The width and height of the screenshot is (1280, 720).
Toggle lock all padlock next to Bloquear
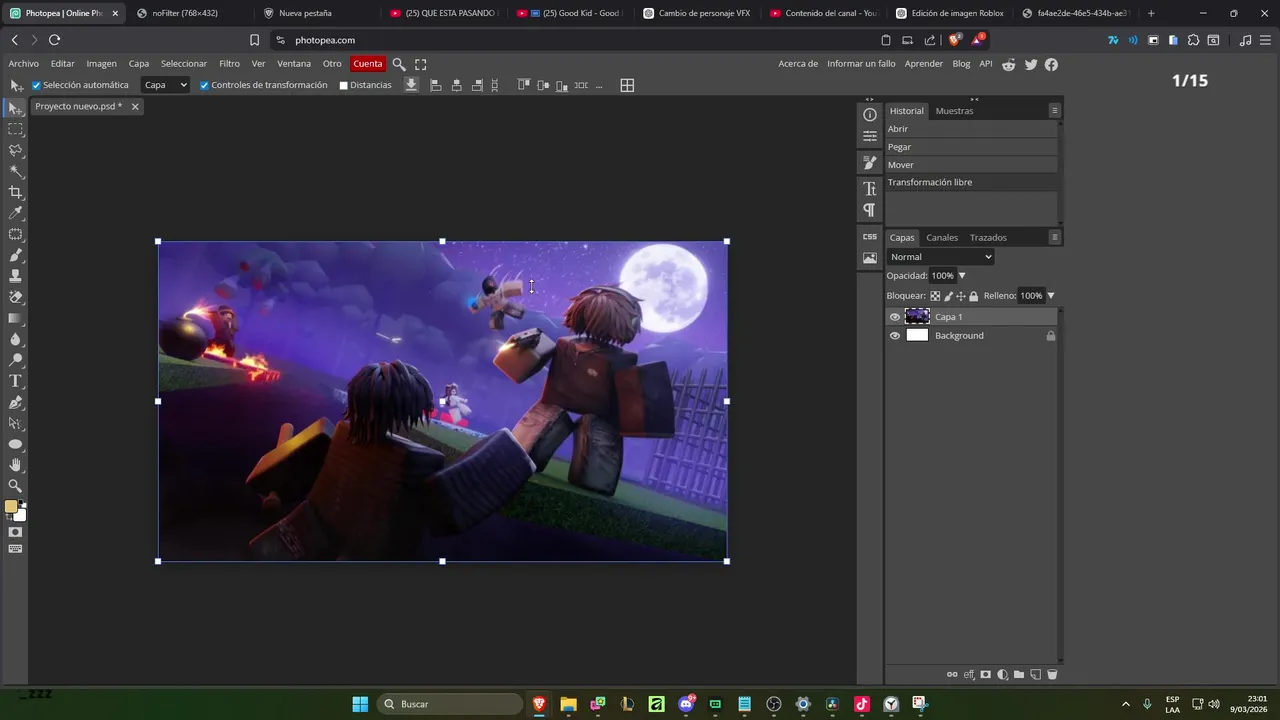coord(973,296)
